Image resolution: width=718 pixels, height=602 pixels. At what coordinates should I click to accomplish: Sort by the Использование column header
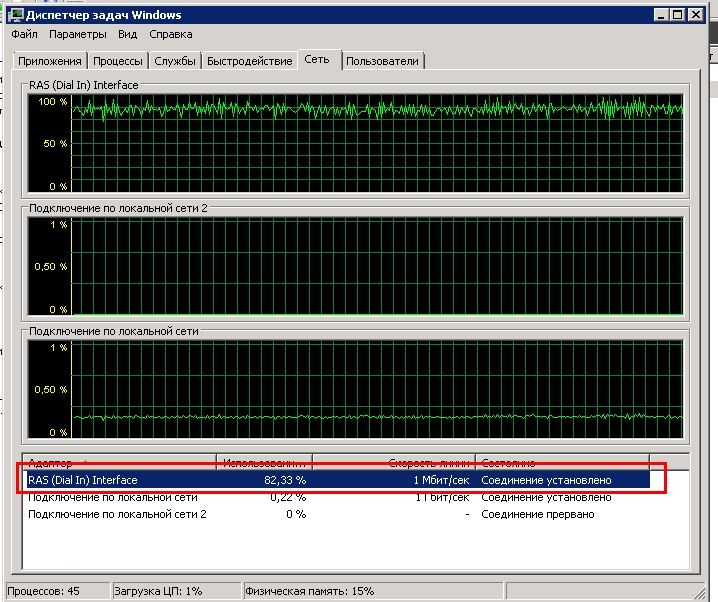[x=264, y=462]
